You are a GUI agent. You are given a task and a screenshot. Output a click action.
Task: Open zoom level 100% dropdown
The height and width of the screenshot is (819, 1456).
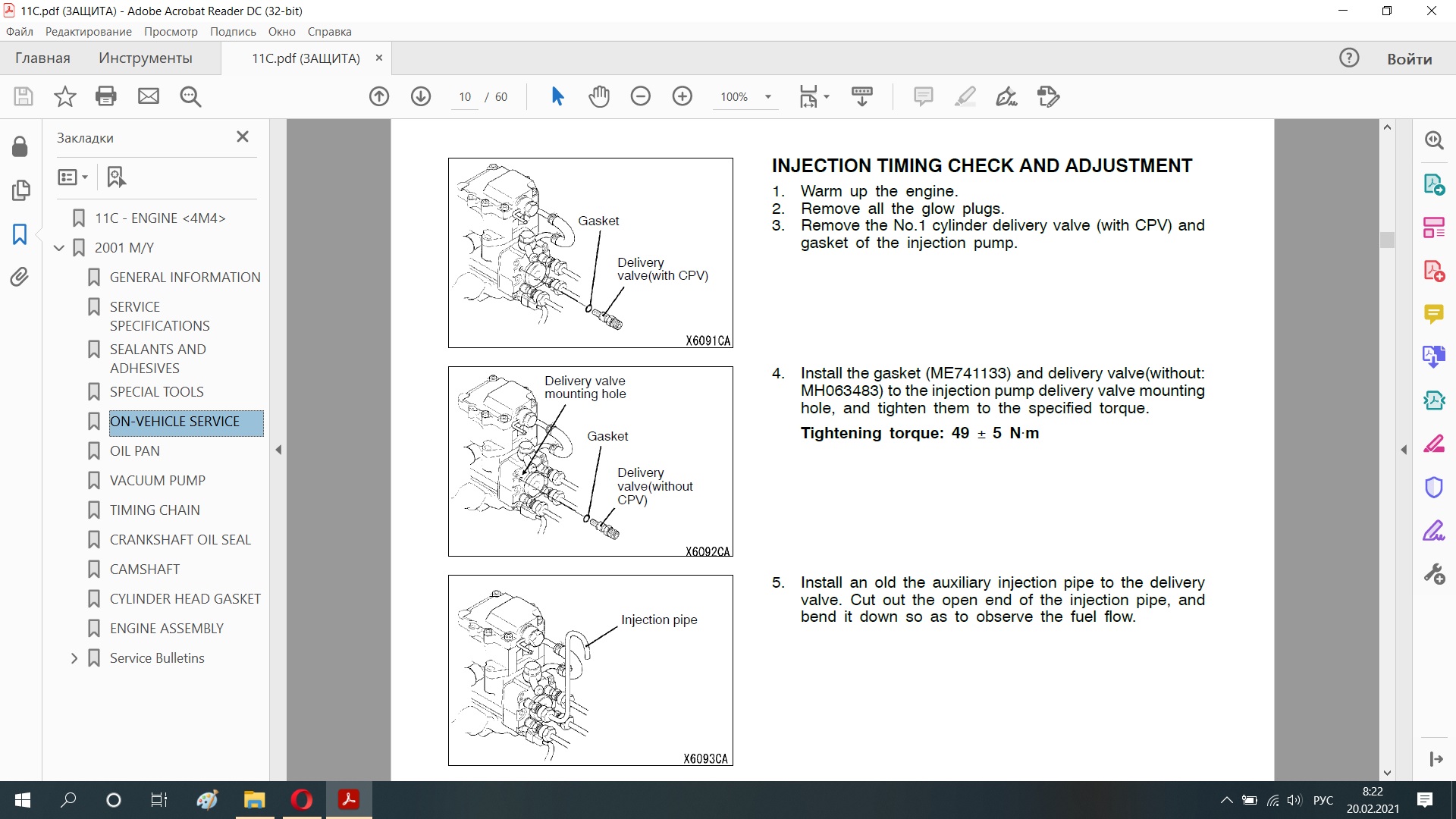coord(767,97)
